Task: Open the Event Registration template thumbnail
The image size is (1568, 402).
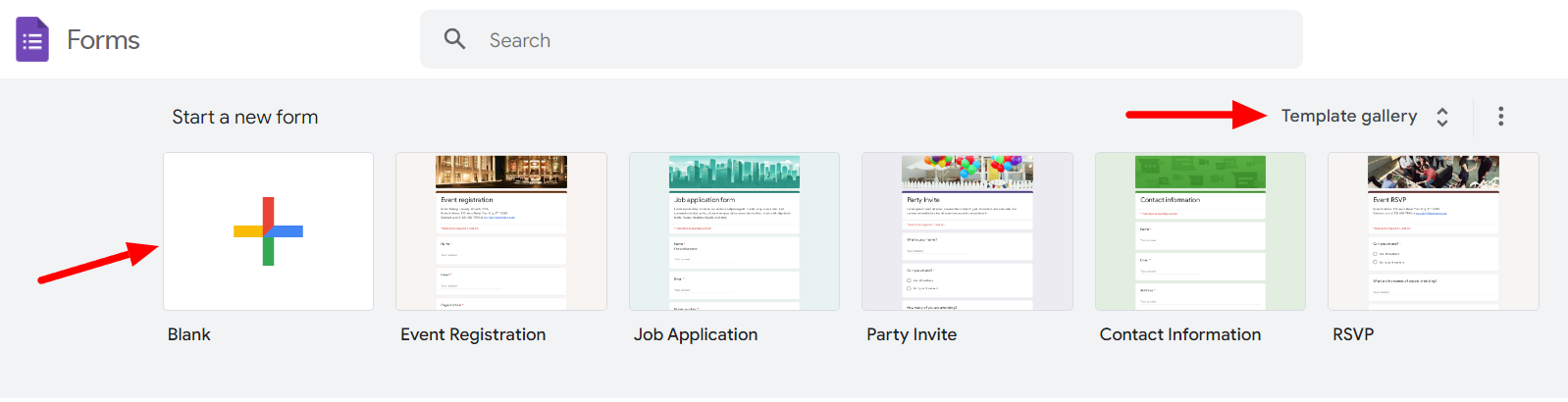Action: pos(501,231)
